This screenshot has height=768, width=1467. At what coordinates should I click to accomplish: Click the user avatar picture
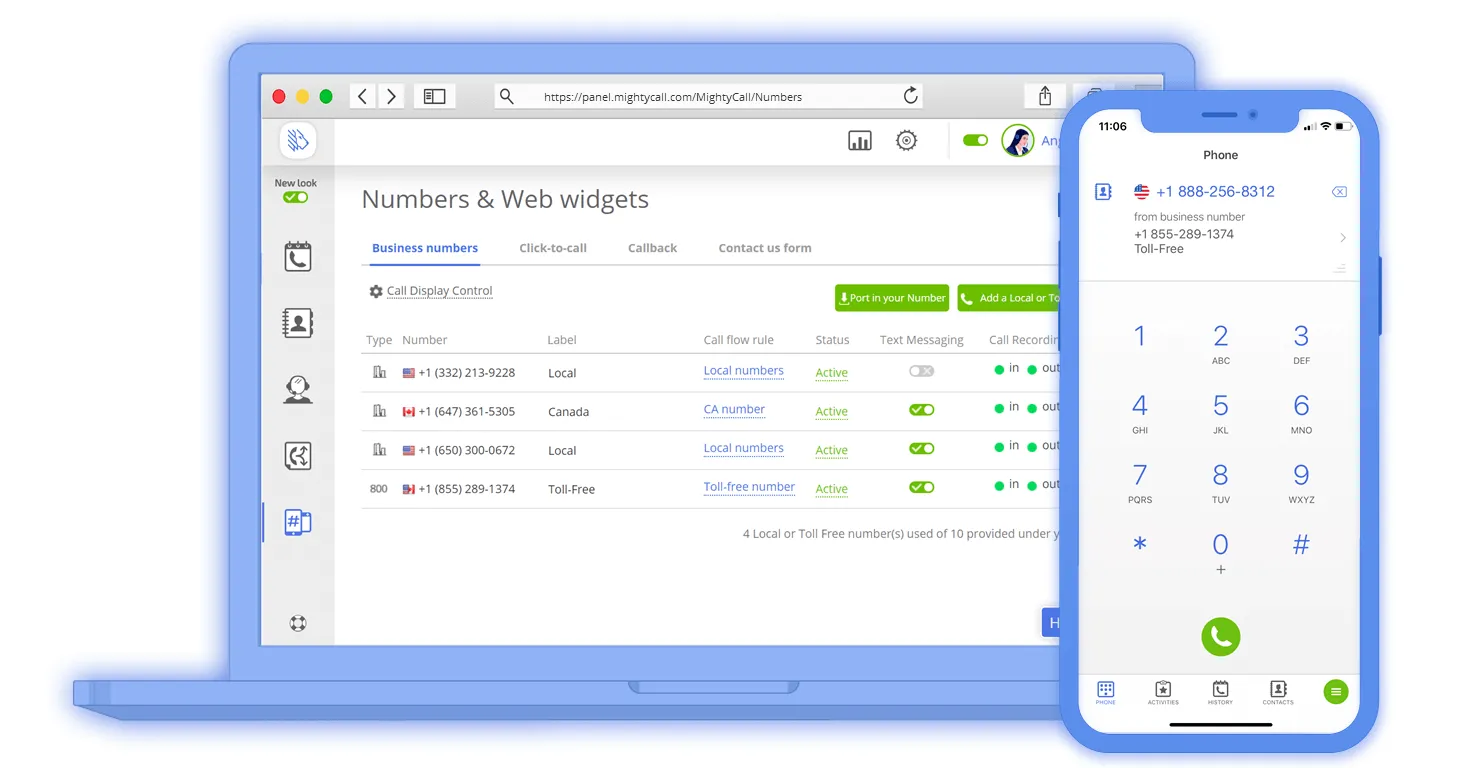(1017, 141)
